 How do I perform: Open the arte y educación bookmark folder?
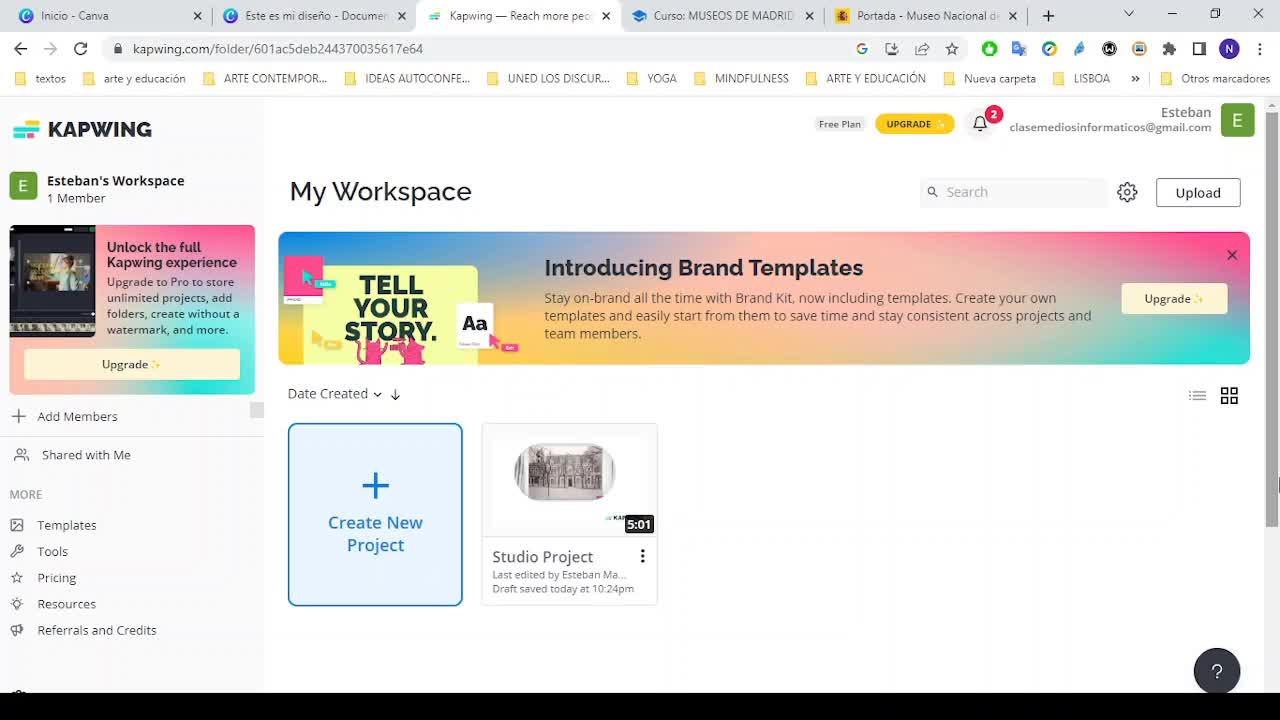[x=134, y=78]
